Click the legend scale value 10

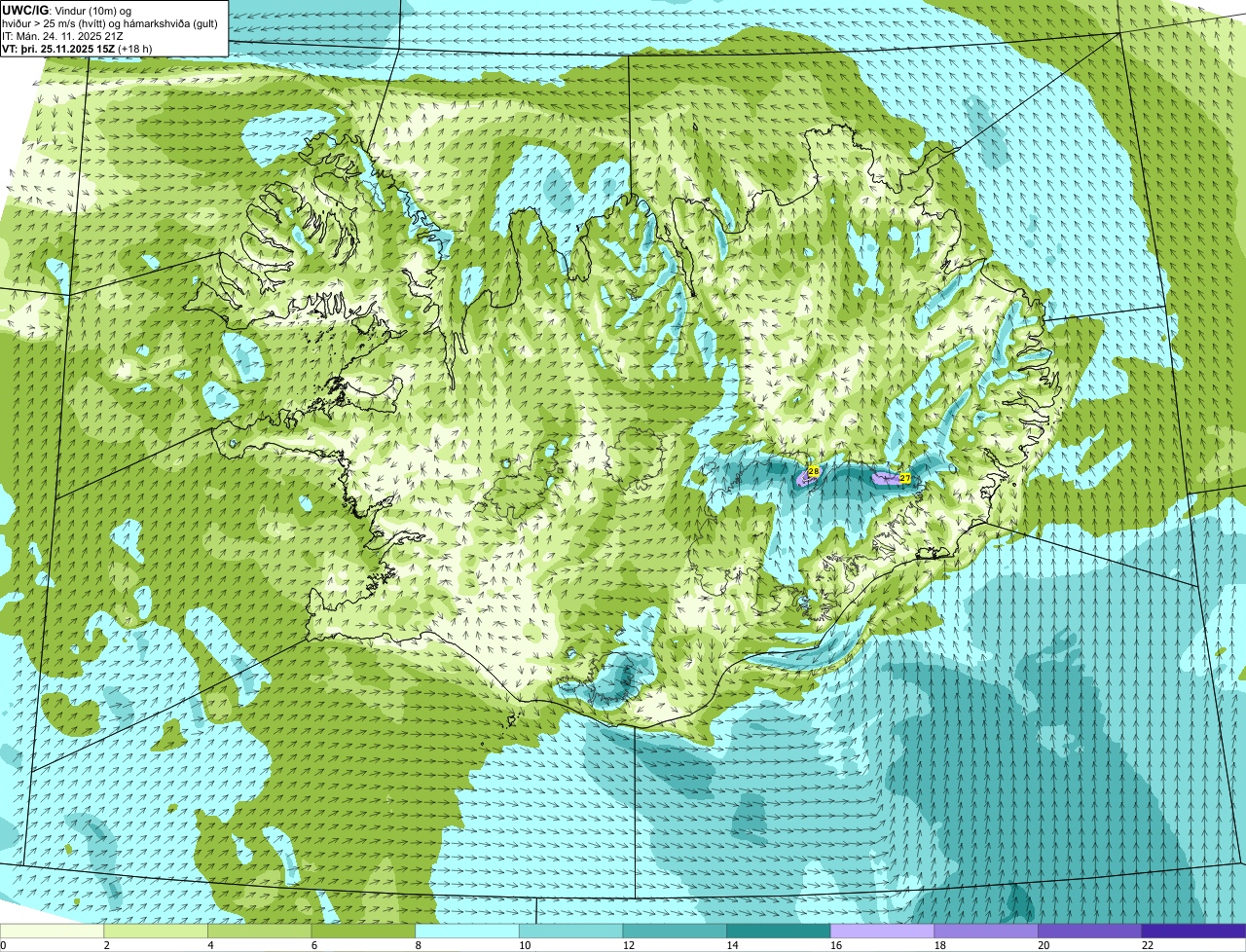pos(525,945)
